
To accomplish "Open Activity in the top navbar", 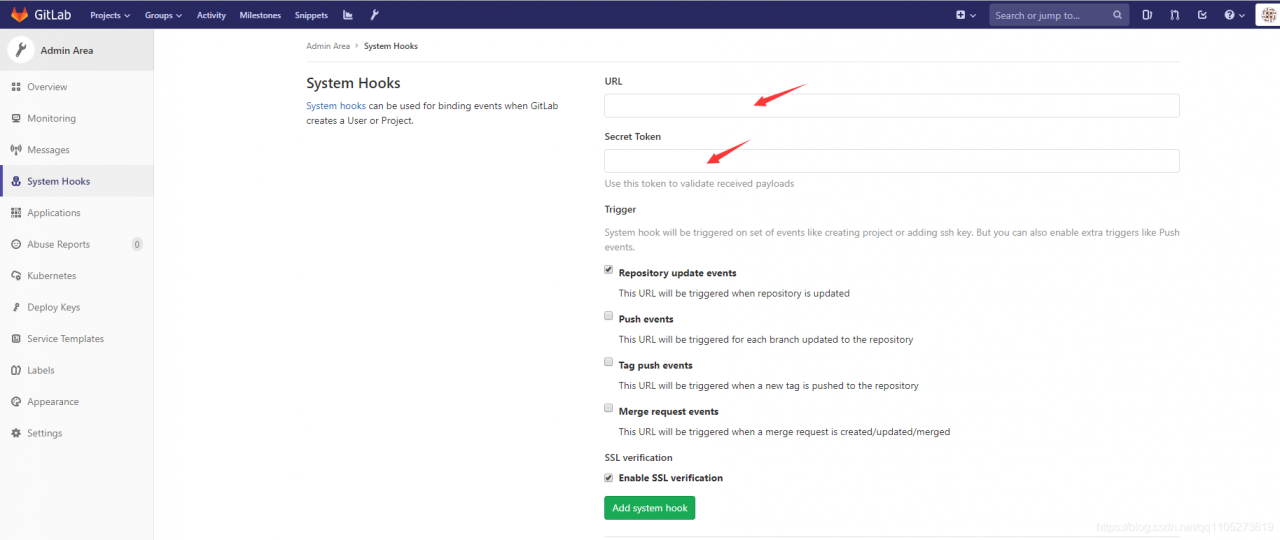I will (x=211, y=15).
